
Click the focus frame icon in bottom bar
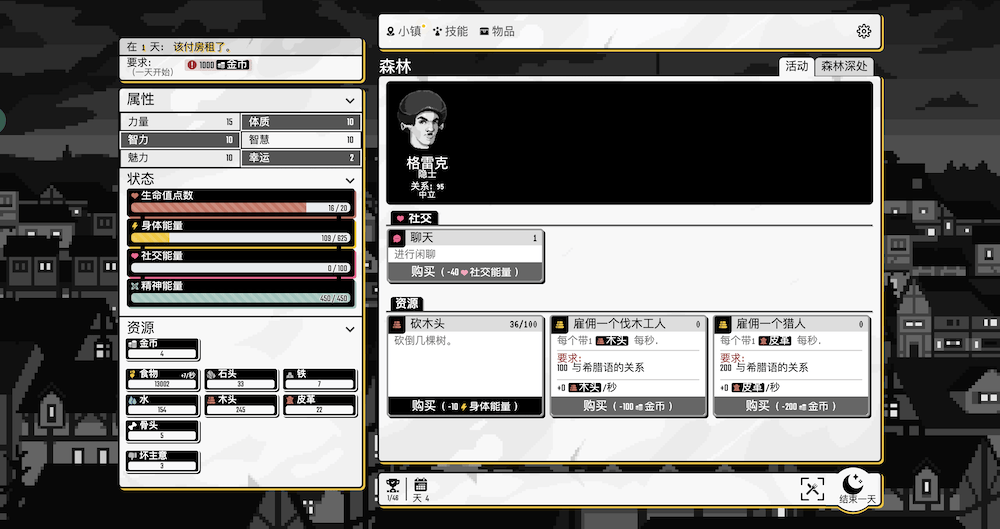(x=812, y=488)
